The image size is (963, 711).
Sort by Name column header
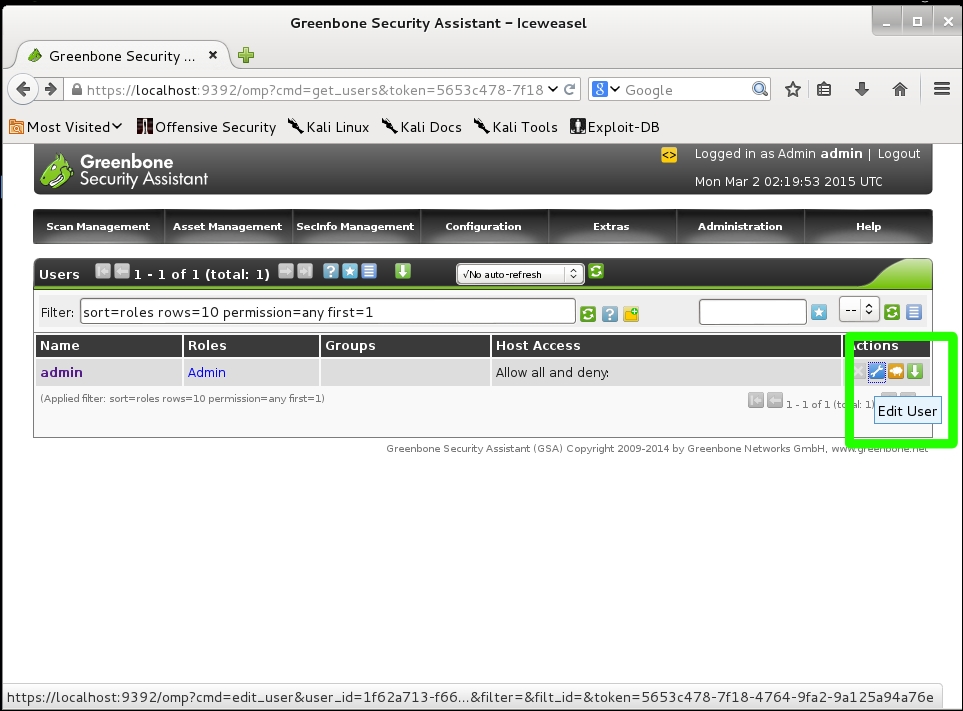click(x=60, y=345)
